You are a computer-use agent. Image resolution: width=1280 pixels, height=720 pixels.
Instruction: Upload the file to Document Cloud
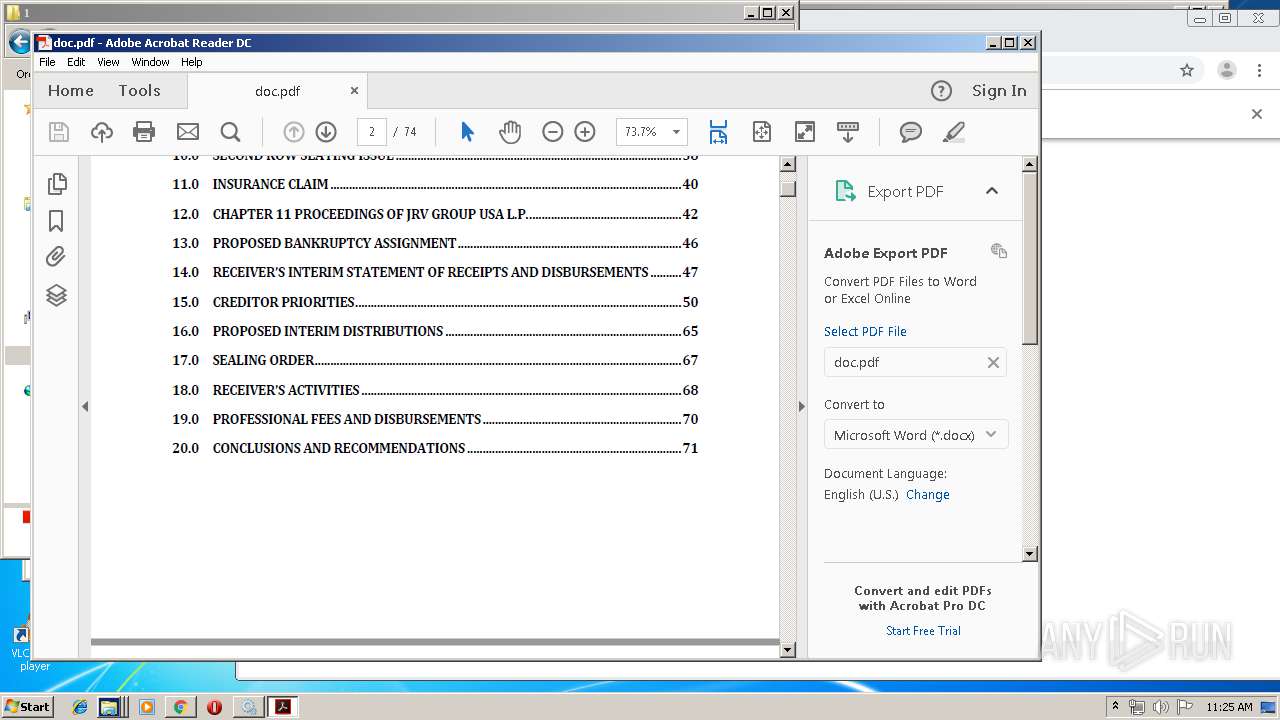coord(102,132)
